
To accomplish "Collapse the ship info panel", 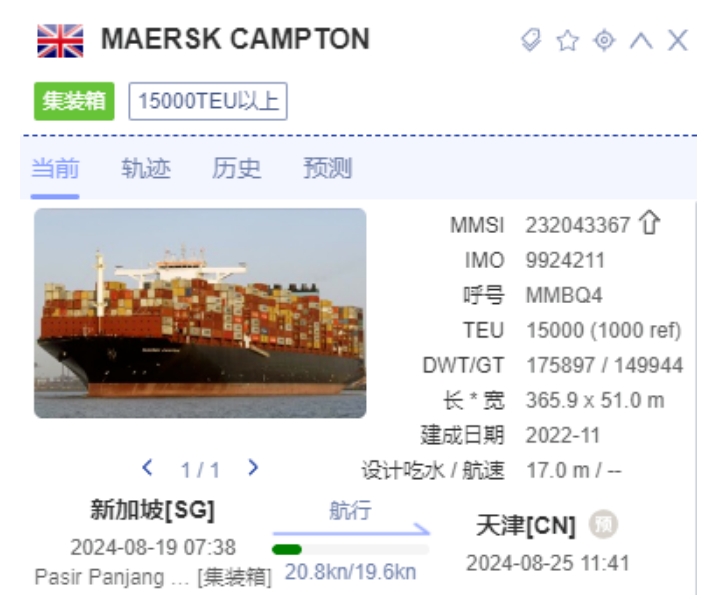I will 641,40.
